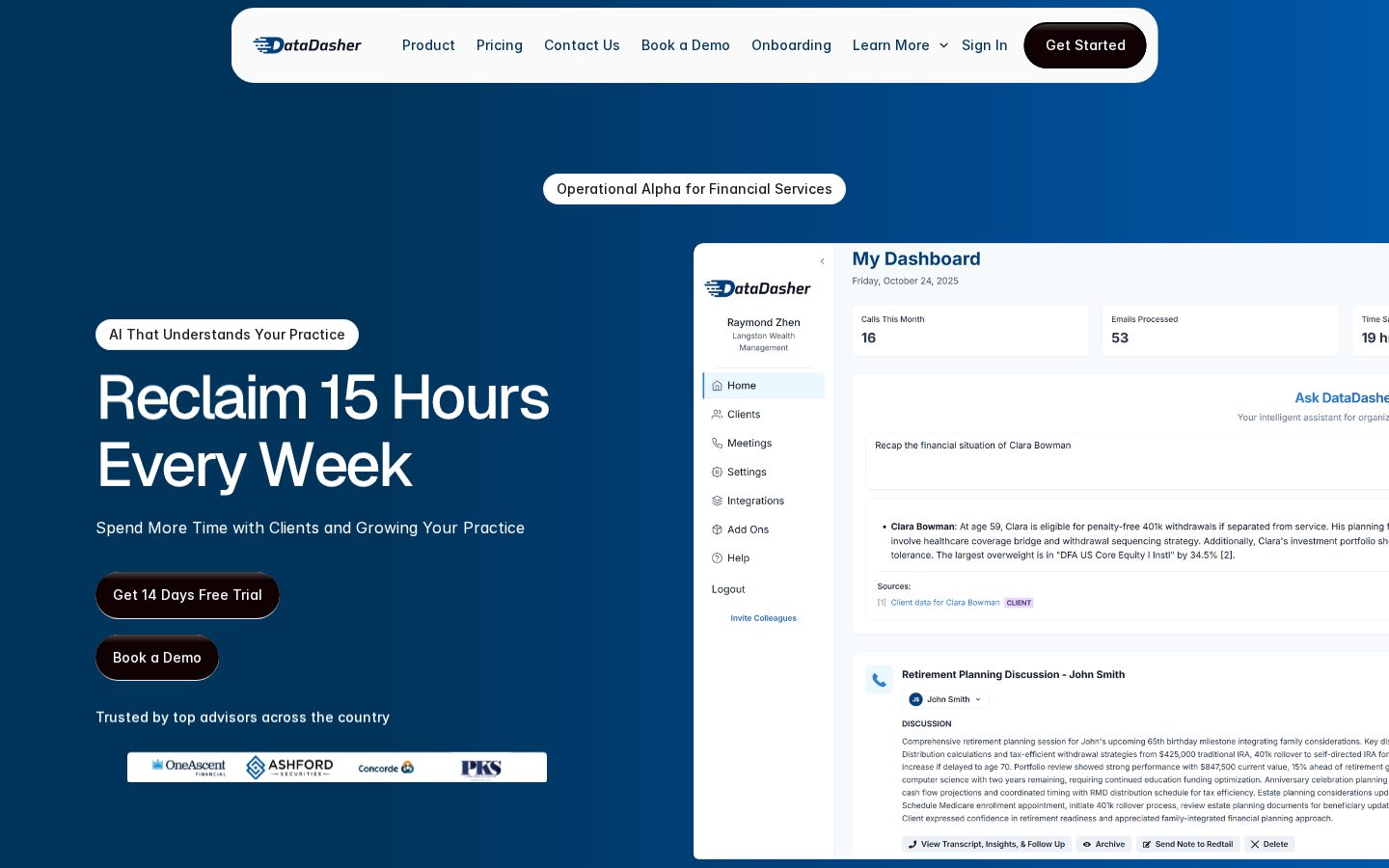Click the Emails Processed card

point(1220,331)
